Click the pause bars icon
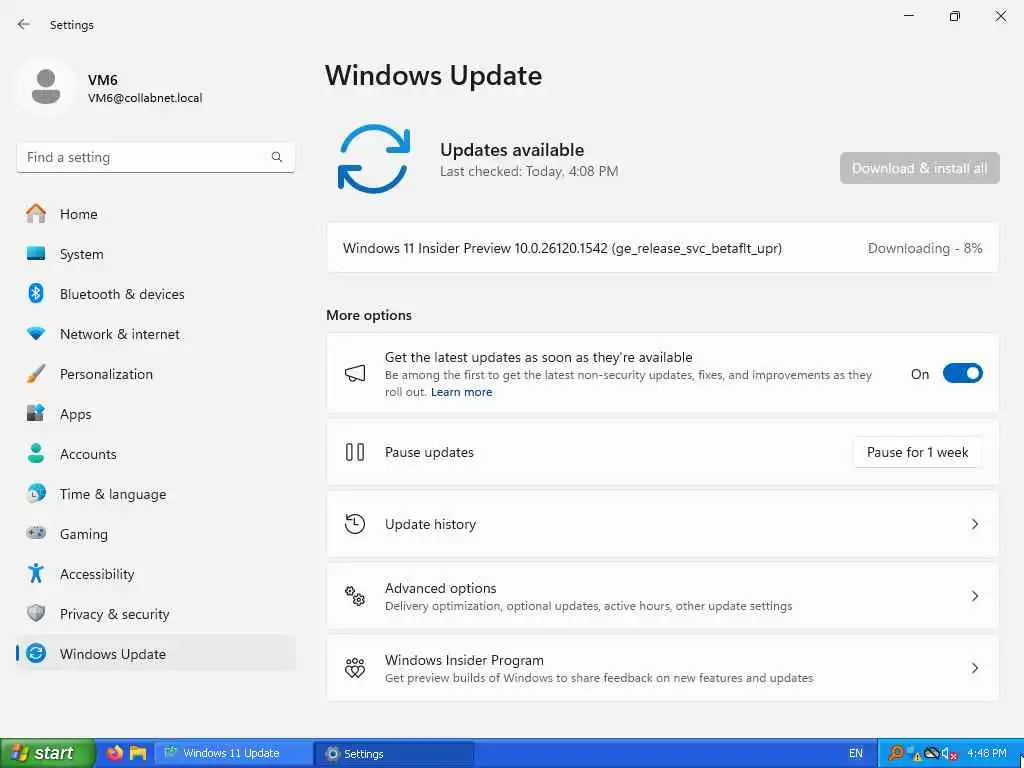This screenshot has width=1024, height=768. pos(355,452)
